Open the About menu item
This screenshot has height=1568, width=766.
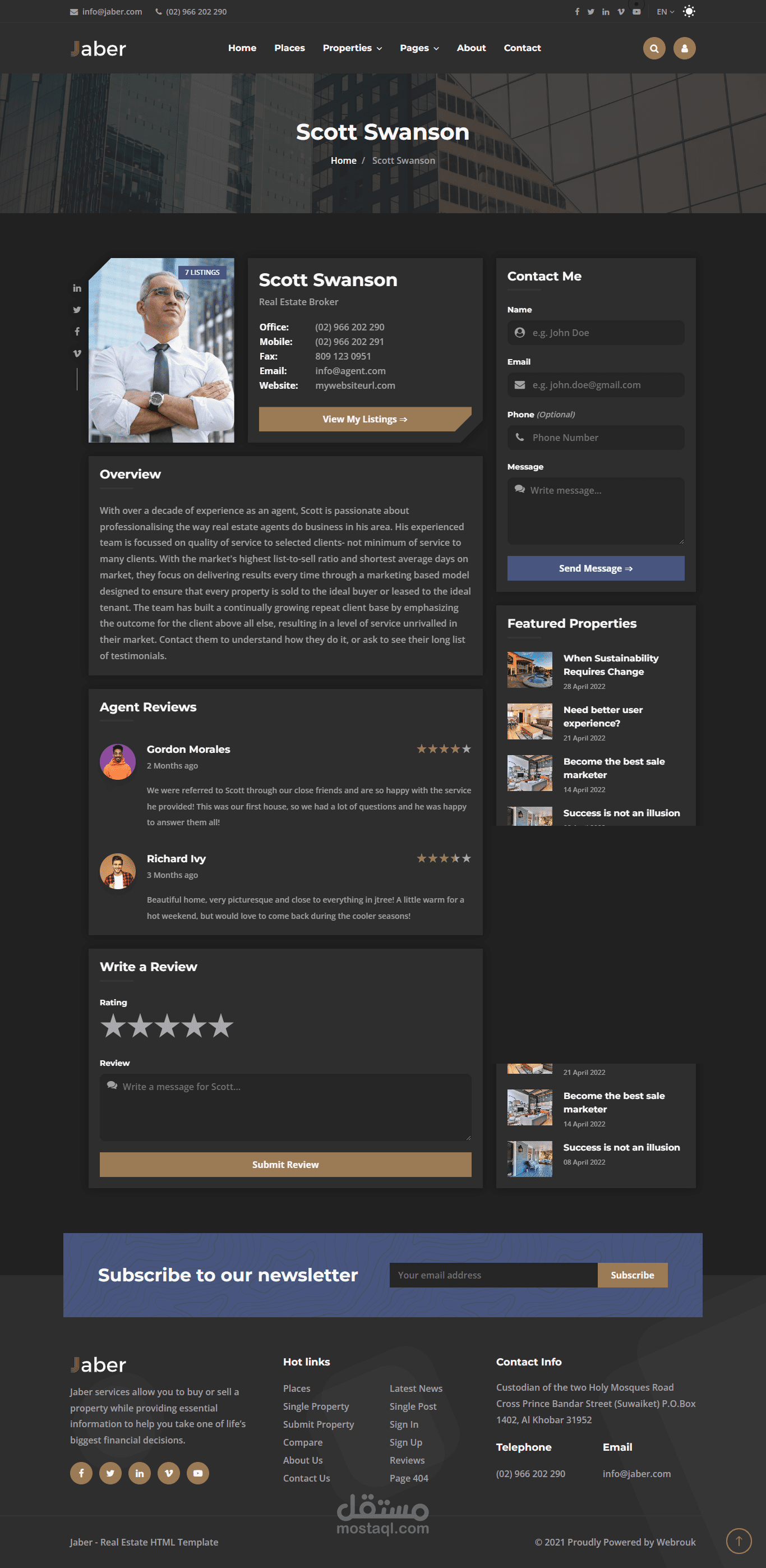pos(471,48)
